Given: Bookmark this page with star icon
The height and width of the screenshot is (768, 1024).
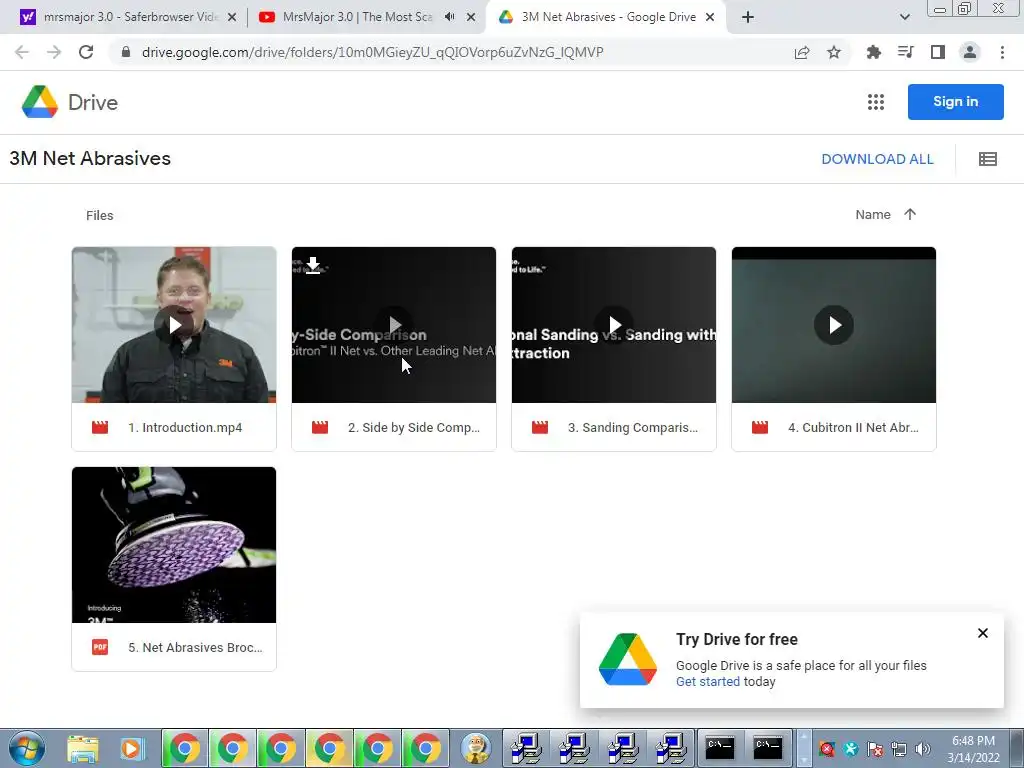Looking at the screenshot, I should pyautogui.click(x=834, y=52).
